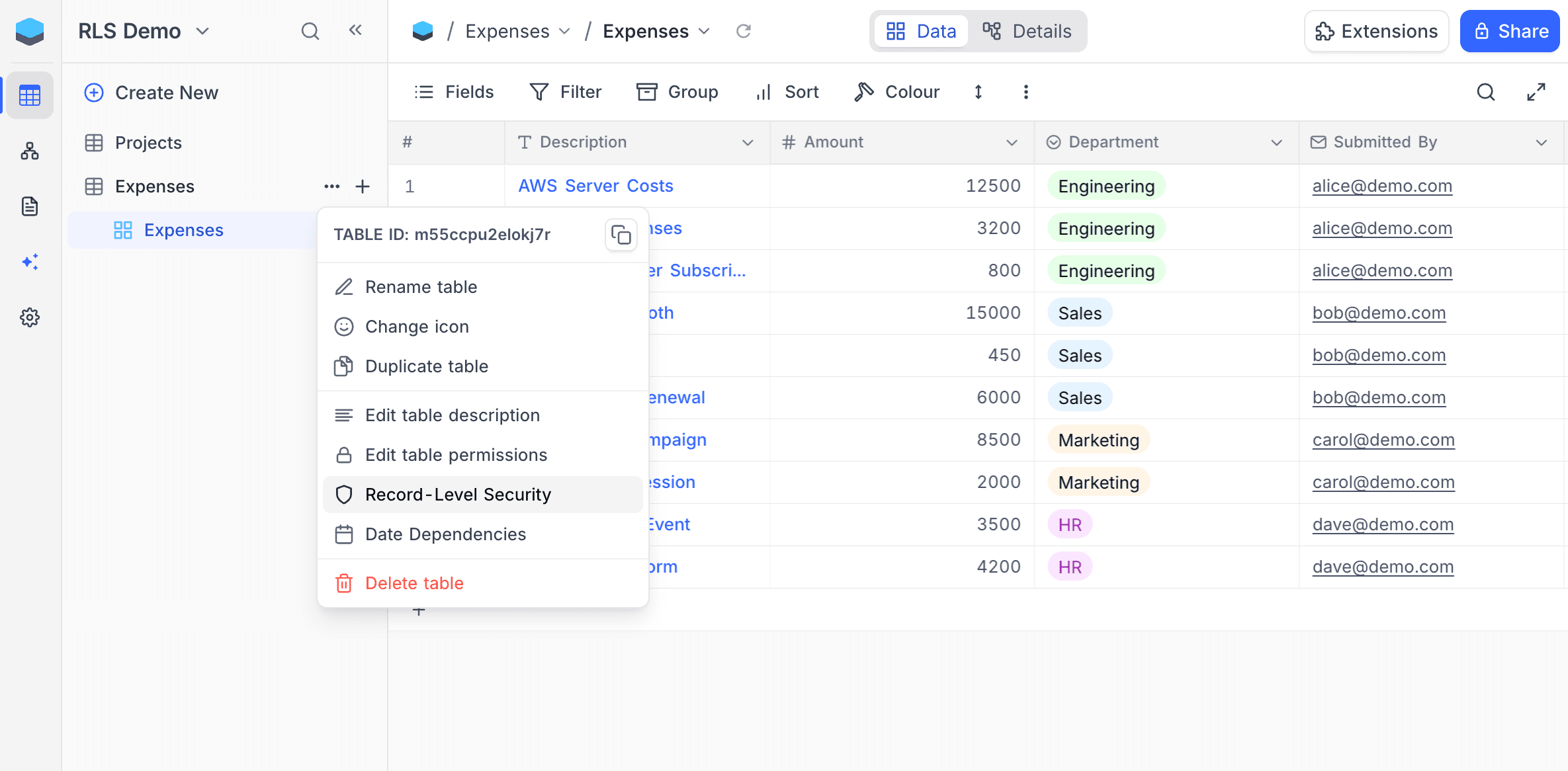Expand the RLS Demo workspace switcher
Viewport: 1568px width, 771px height.
203,31
